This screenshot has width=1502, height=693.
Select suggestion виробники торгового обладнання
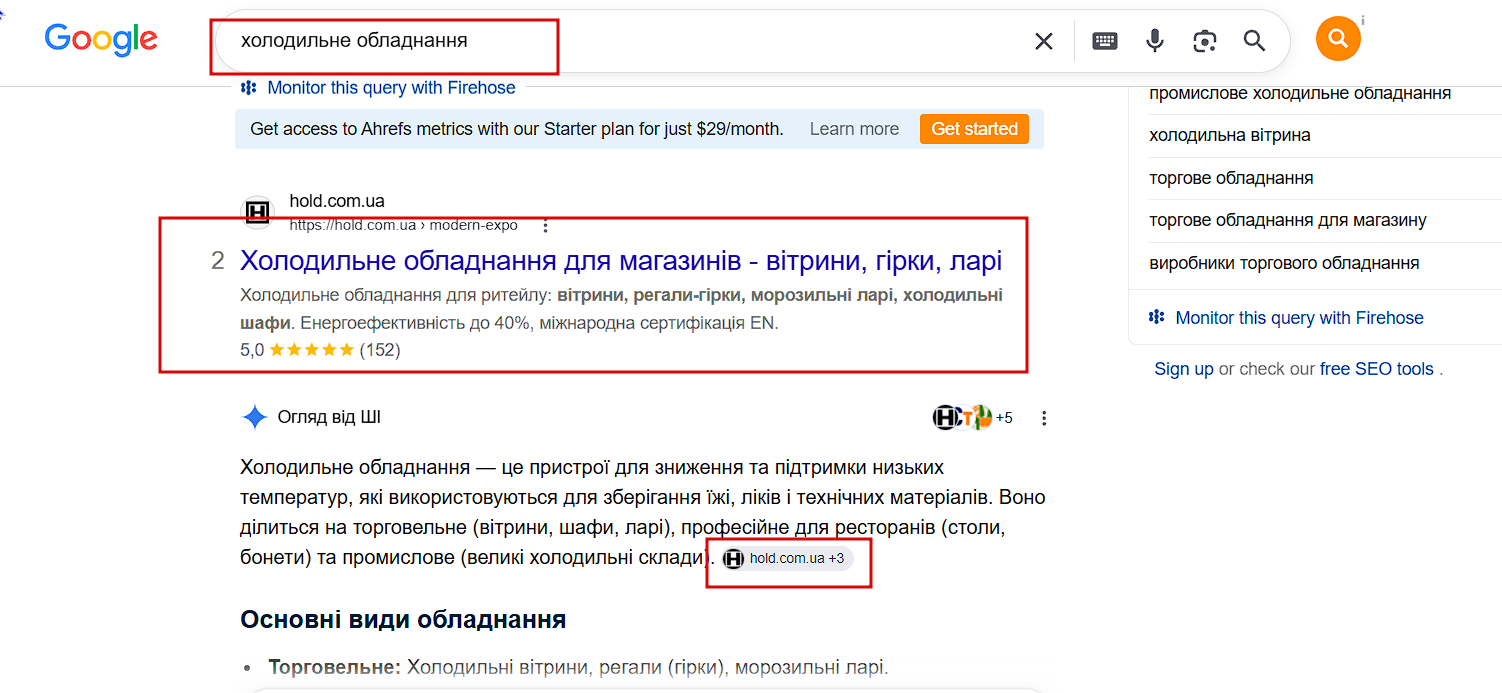tap(1284, 263)
